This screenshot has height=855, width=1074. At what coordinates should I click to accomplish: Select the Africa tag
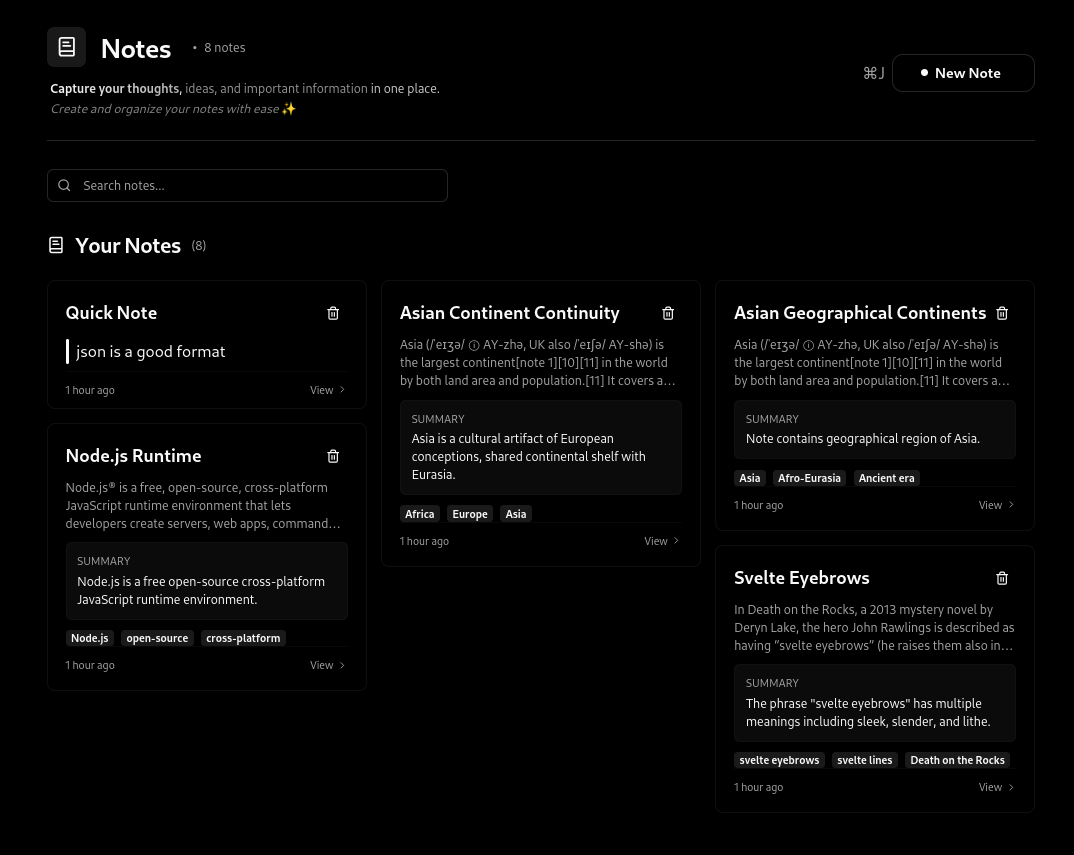[x=420, y=514]
